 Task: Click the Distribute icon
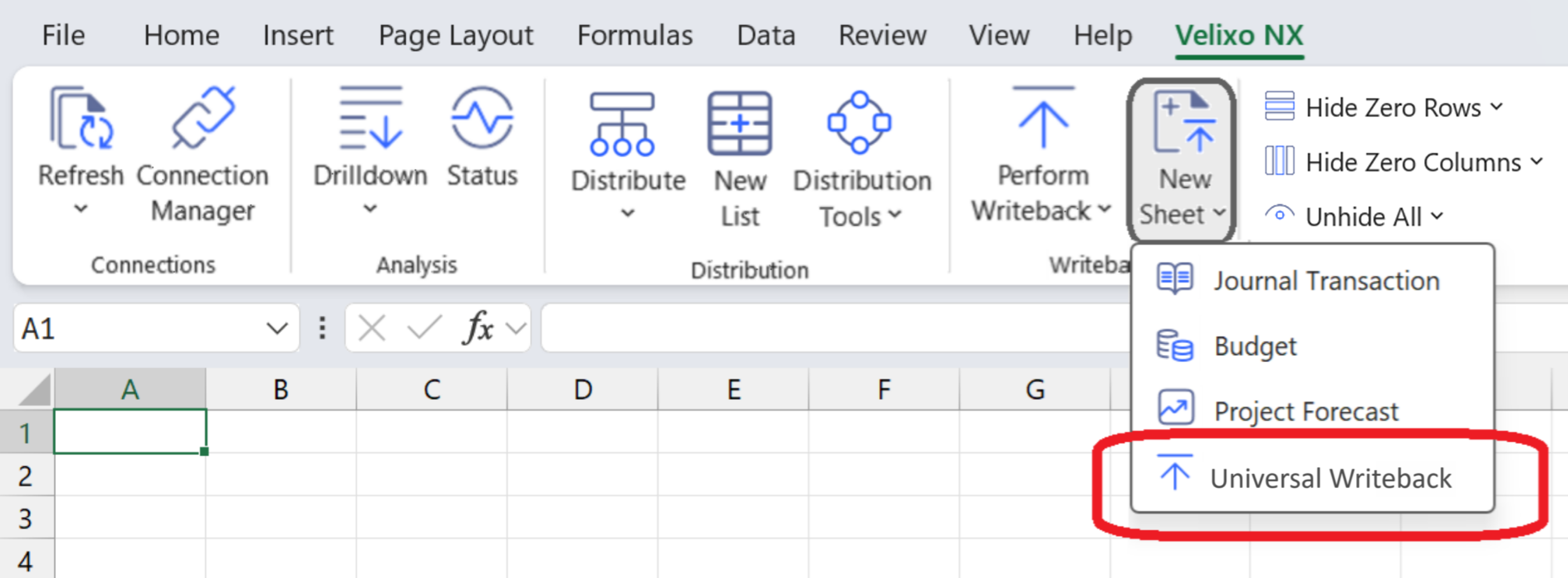coord(621,124)
